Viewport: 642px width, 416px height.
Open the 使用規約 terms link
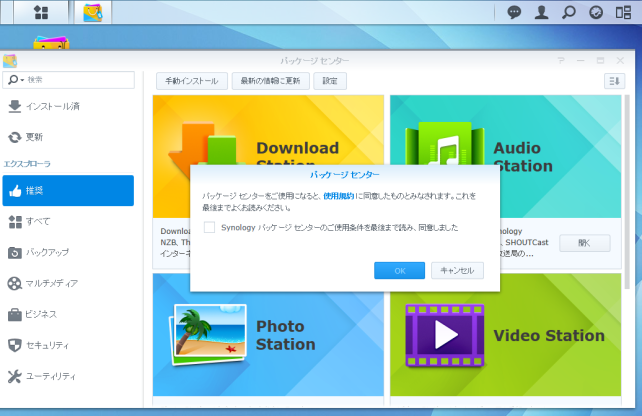pyautogui.click(x=339, y=196)
